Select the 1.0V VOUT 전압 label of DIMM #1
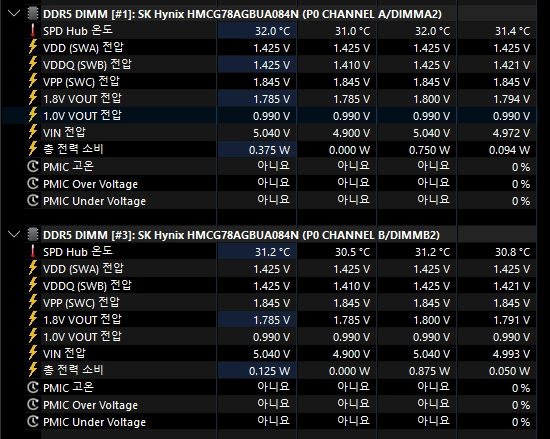The image size is (550, 439). (82, 116)
